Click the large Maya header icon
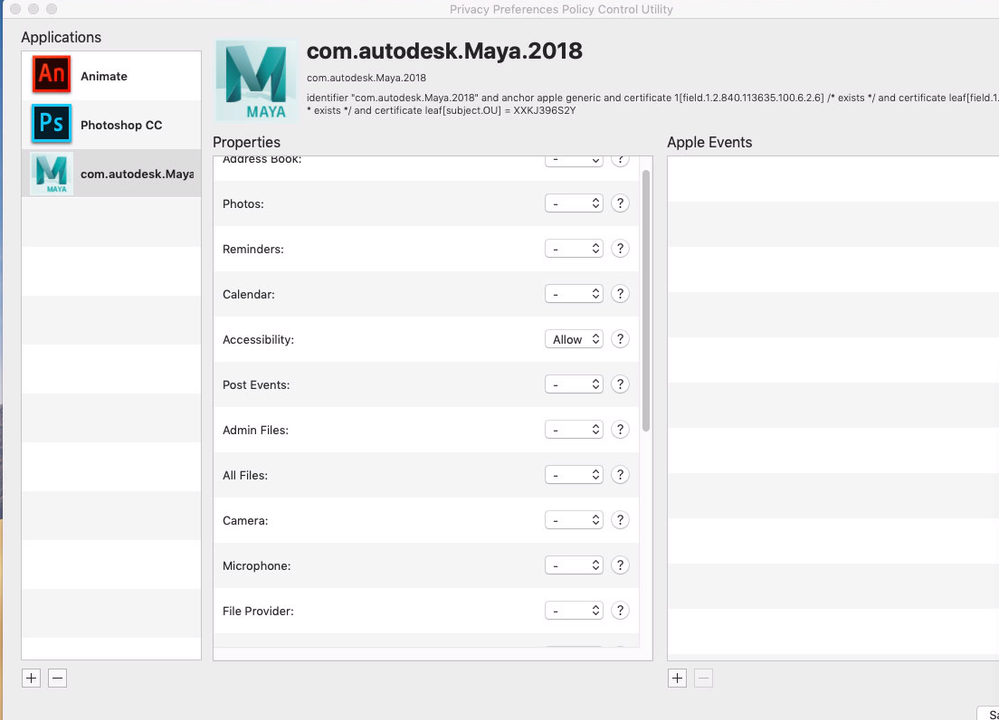 click(256, 81)
